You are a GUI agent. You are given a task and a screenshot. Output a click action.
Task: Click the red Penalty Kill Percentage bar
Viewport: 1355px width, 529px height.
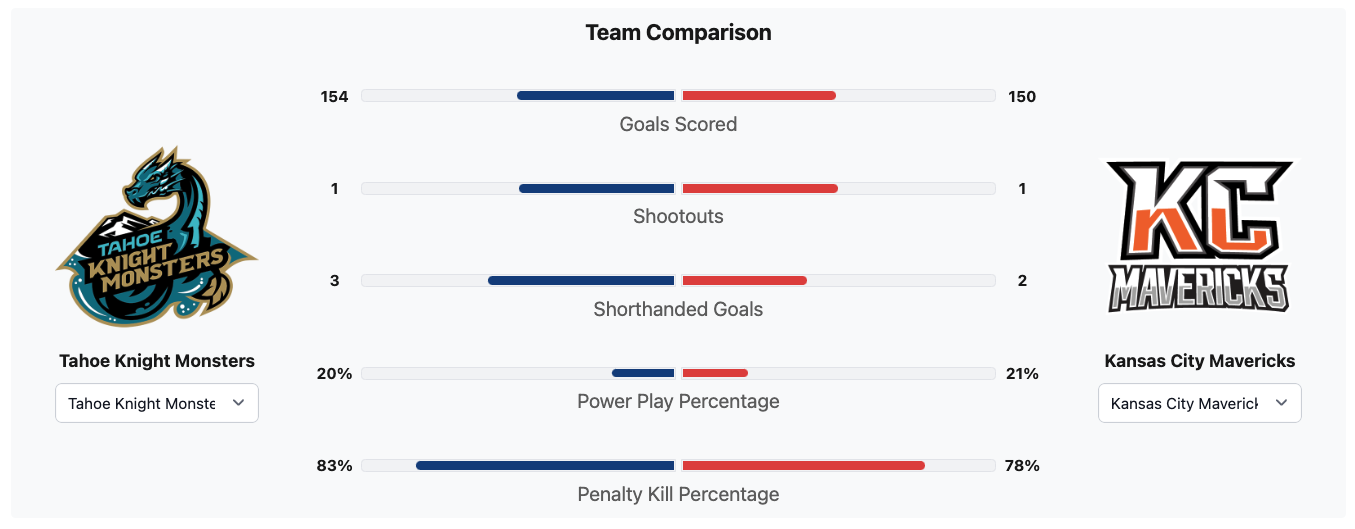pos(803,465)
